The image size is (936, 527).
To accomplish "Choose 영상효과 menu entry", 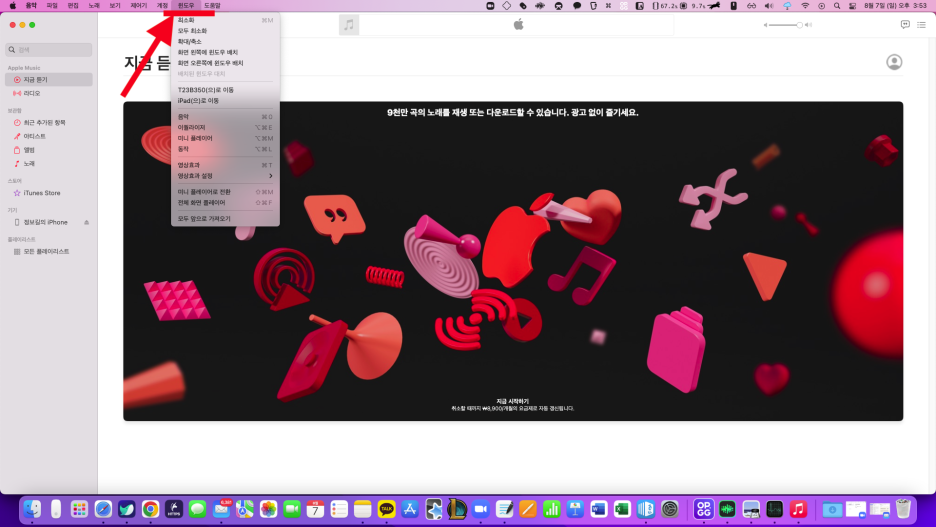I will click(225, 165).
